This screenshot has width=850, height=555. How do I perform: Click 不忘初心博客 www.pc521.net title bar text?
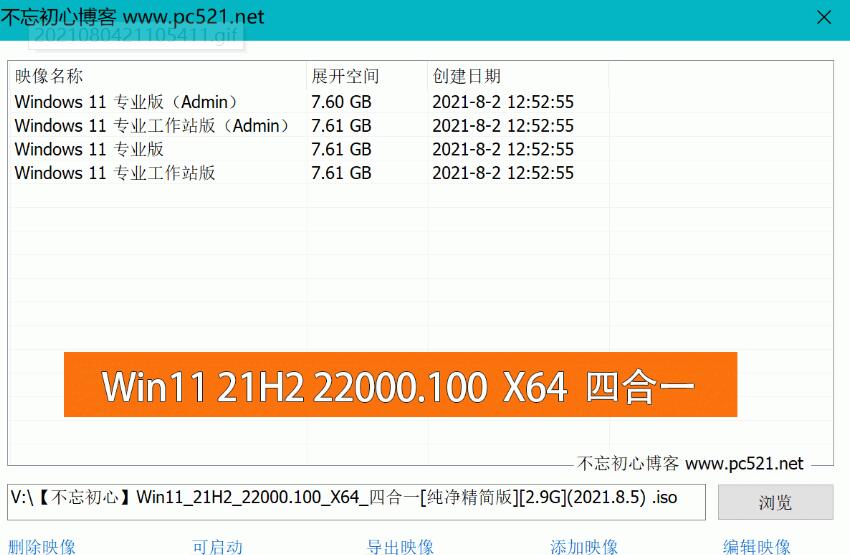click(x=132, y=17)
